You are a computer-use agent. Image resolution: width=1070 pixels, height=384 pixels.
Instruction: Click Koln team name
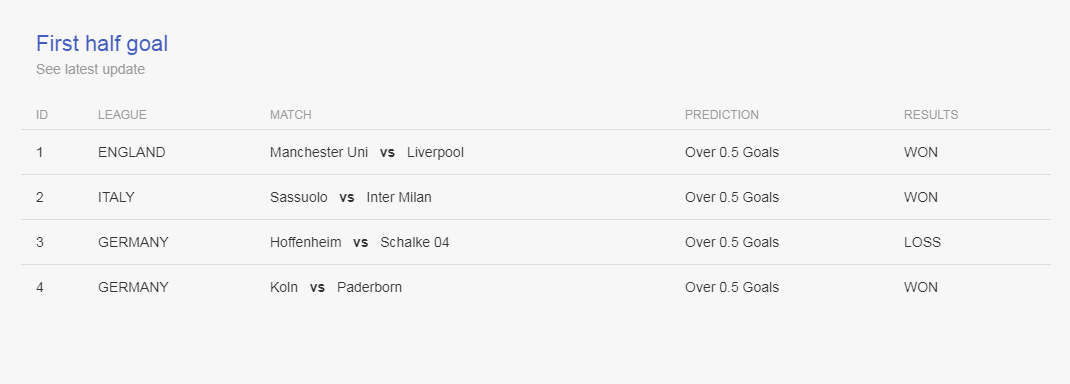click(284, 287)
